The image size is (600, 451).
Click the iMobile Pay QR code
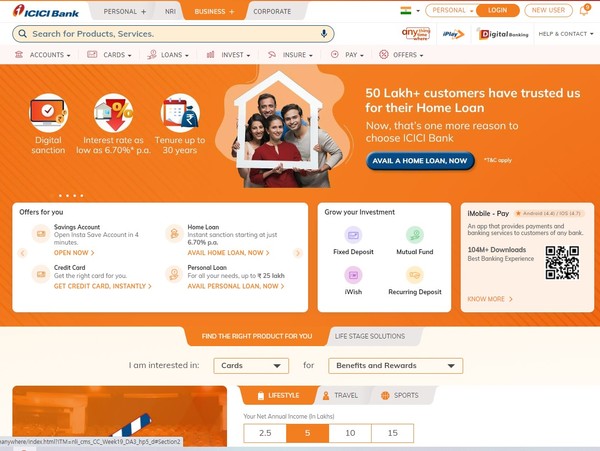click(x=562, y=262)
